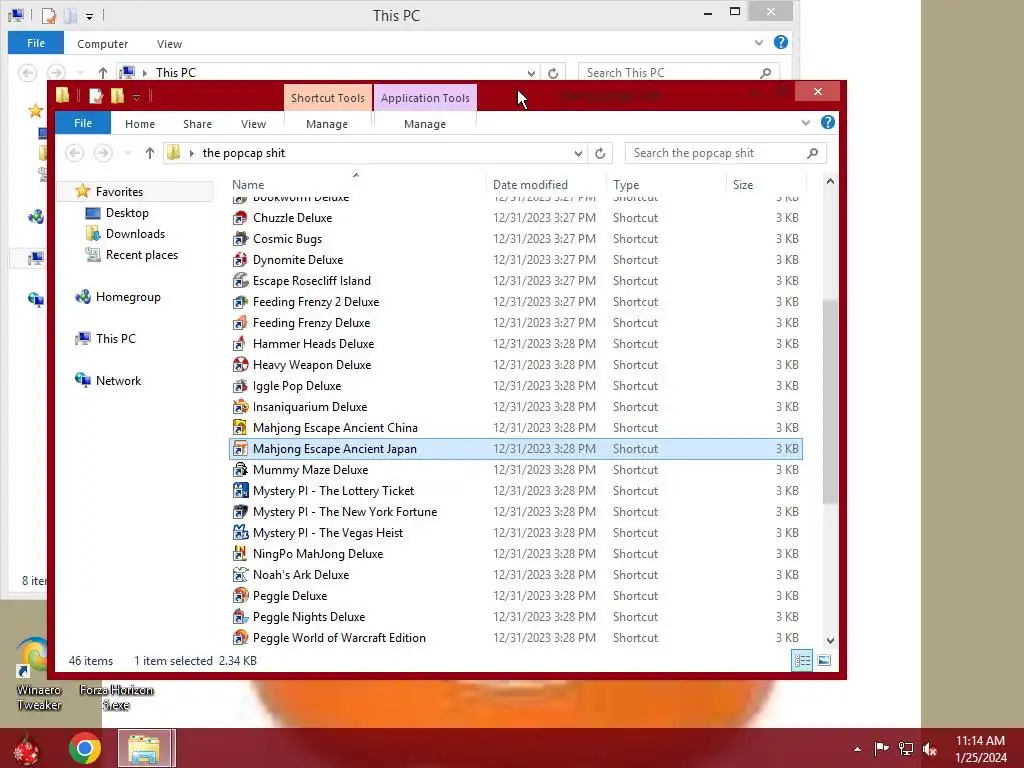Image resolution: width=1024 pixels, height=768 pixels.
Task: Click the Peggle Deluxe icon
Action: click(x=240, y=596)
